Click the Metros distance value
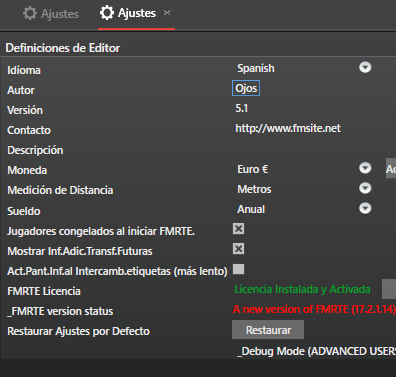396x377 pixels. (x=254, y=189)
